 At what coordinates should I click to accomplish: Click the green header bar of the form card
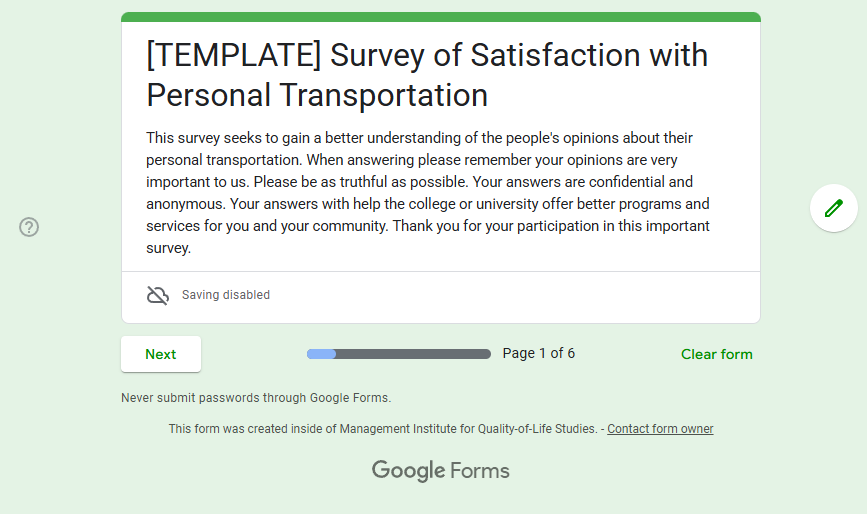click(440, 17)
